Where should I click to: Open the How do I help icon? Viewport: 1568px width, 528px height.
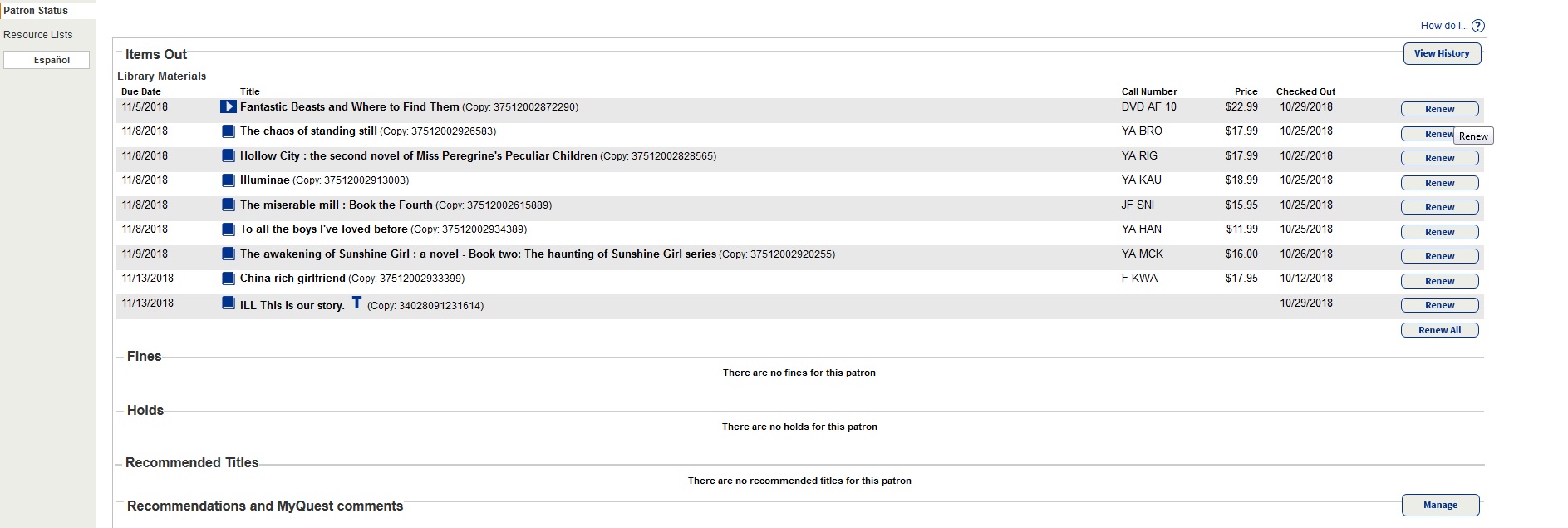tap(1477, 26)
